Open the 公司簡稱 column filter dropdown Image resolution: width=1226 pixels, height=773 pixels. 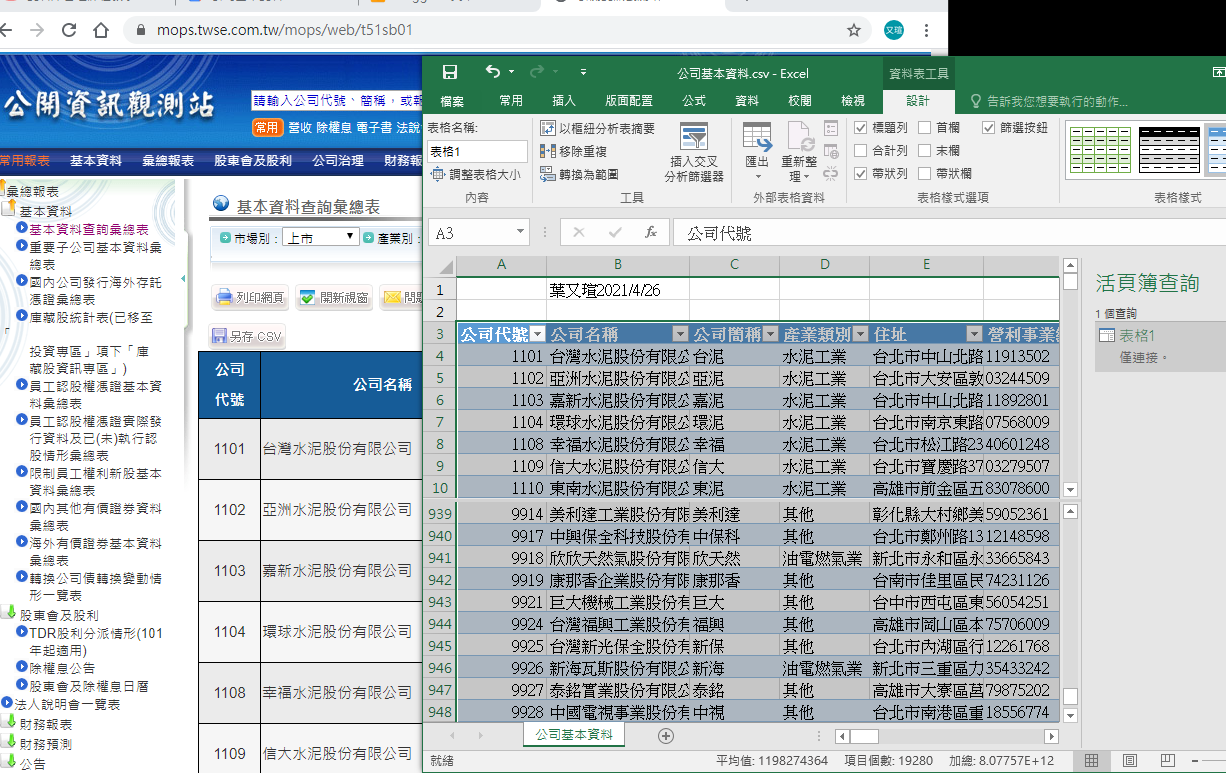click(x=770, y=334)
